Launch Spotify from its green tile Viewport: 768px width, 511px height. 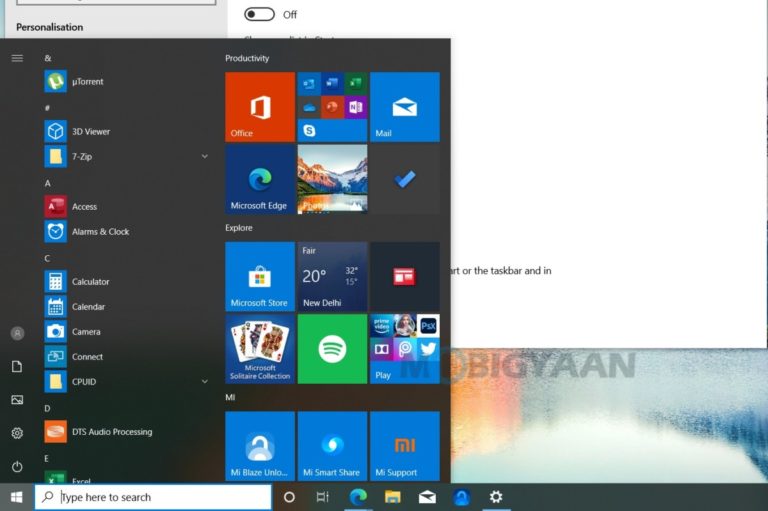point(332,349)
